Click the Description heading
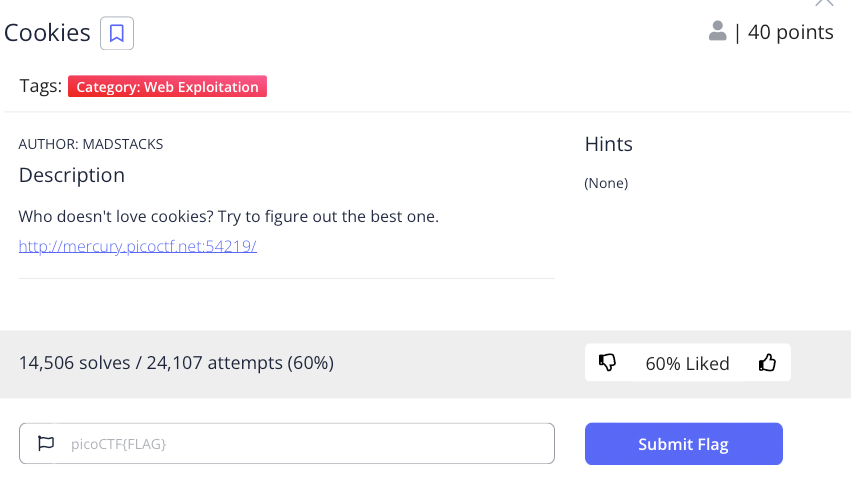Viewport: 851px width, 480px height. click(72, 175)
